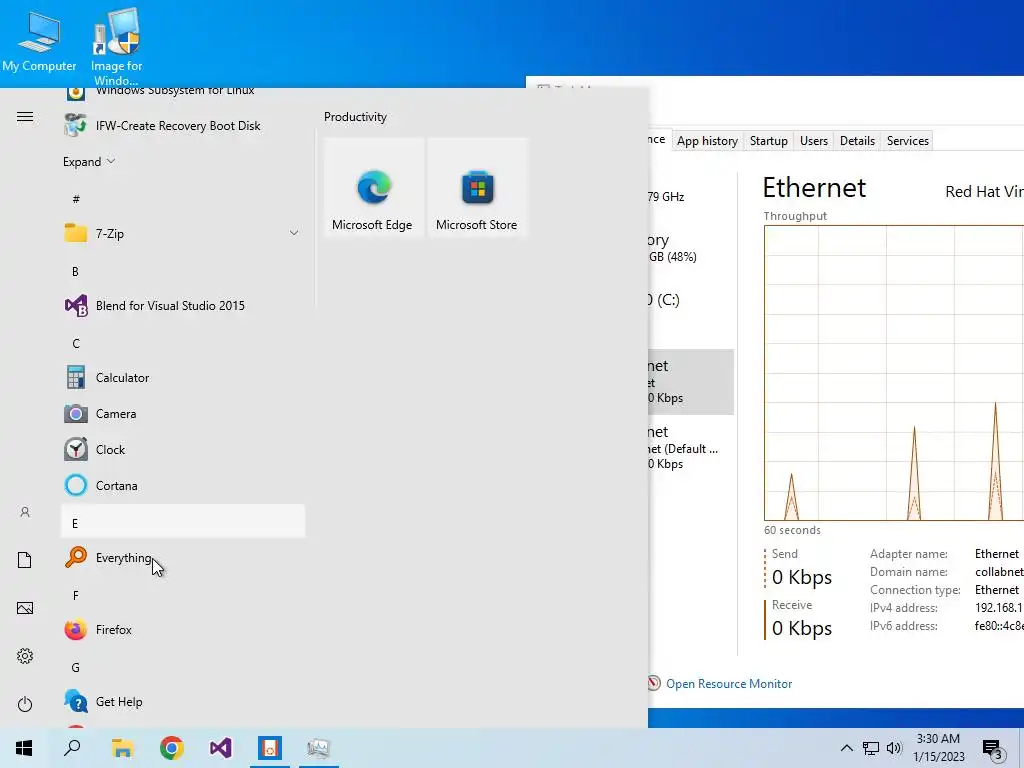Click Expand in recently added list
This screenshot has width=1024, height=768.
click(89, 161)
